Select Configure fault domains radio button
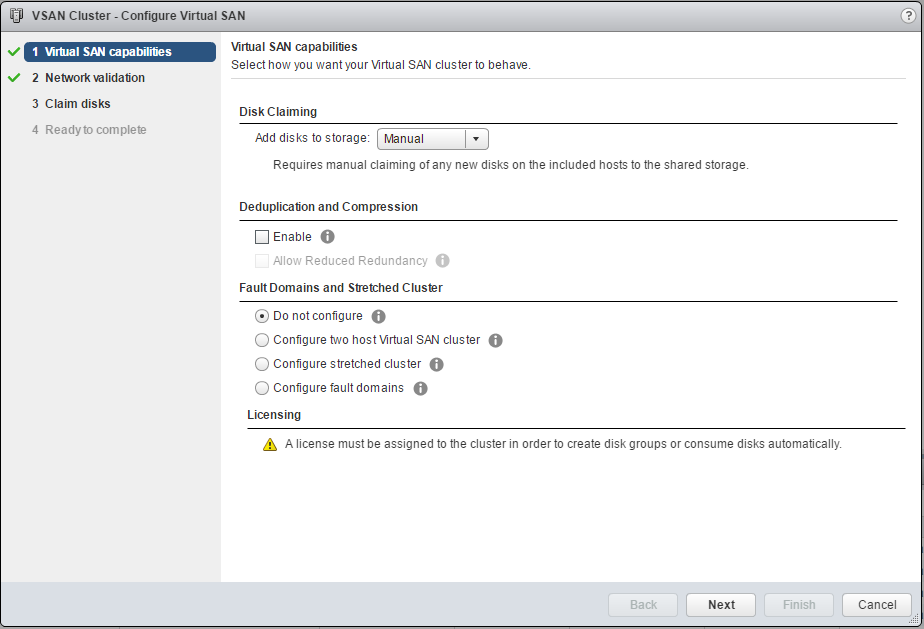This screenshot has width=924, height=629. pyautogui.click(x=262, y=388)
